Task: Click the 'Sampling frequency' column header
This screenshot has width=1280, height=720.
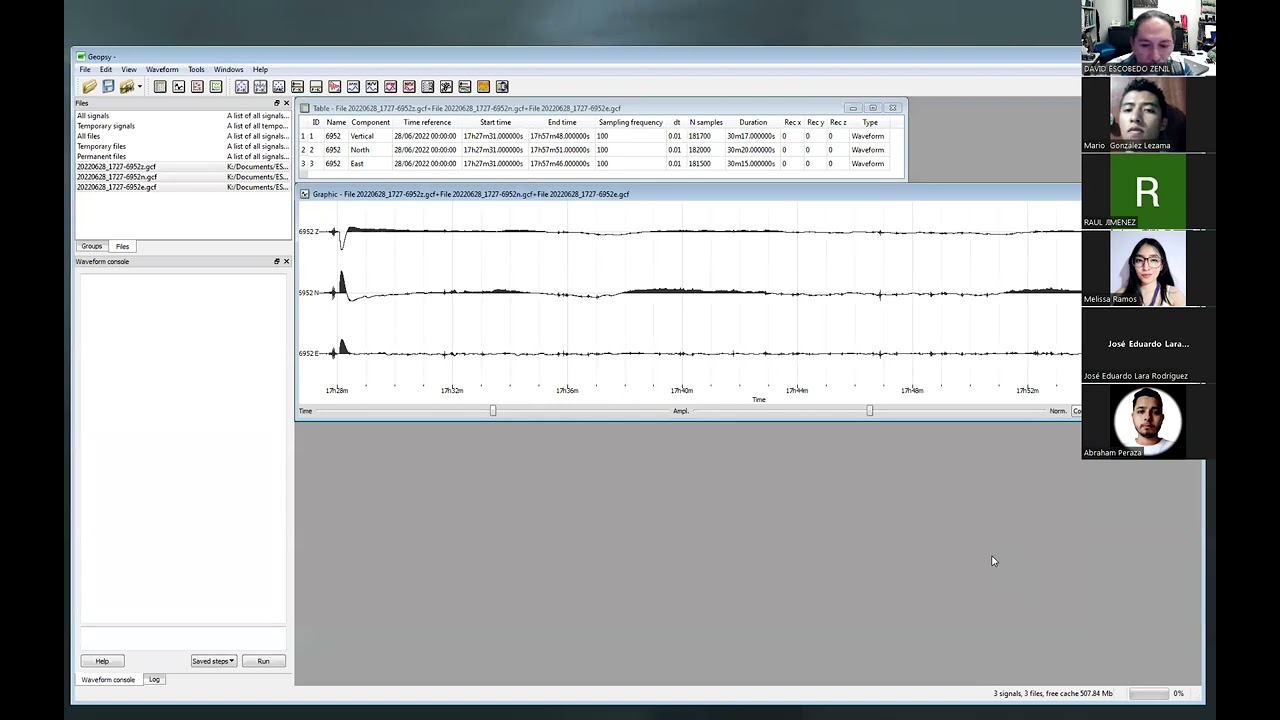Action: pos(630,122)
